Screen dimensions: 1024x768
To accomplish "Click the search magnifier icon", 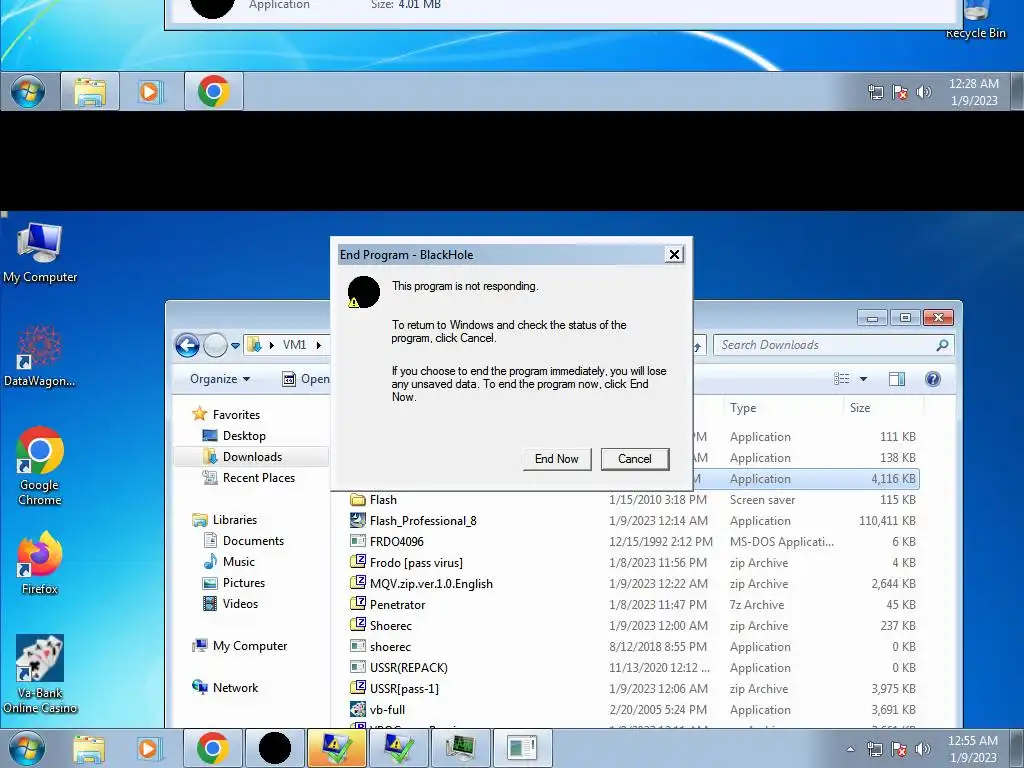I will (x=942, y=345).
